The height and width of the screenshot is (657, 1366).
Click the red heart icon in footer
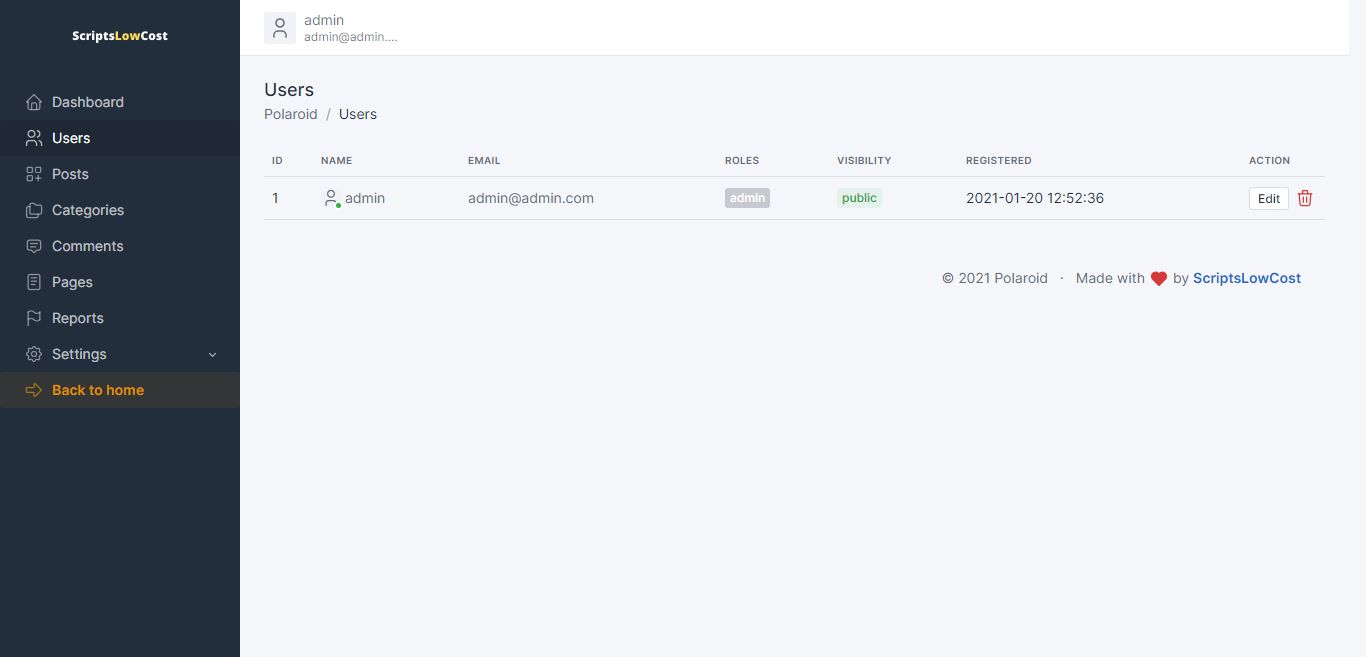coord(1159,279)
